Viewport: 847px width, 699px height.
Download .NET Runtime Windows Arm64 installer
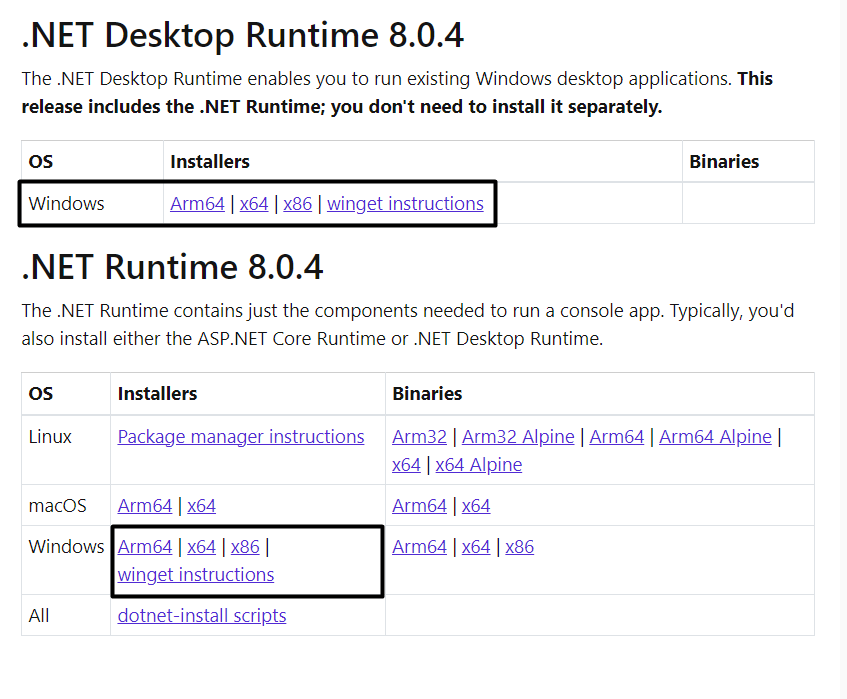[x=145, y=547]
